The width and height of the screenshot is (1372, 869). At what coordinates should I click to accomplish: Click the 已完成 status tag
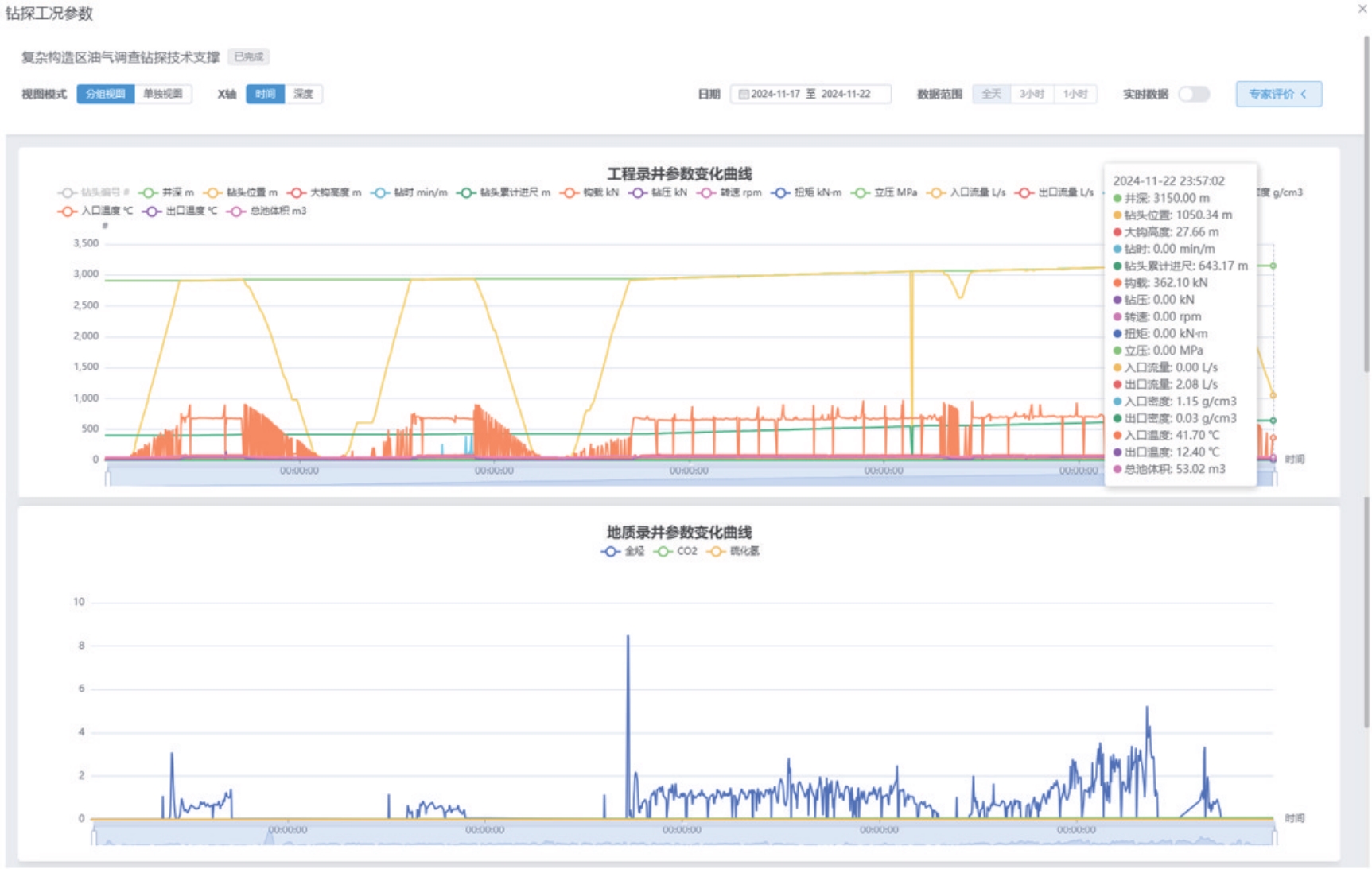[x=249, y=57]
